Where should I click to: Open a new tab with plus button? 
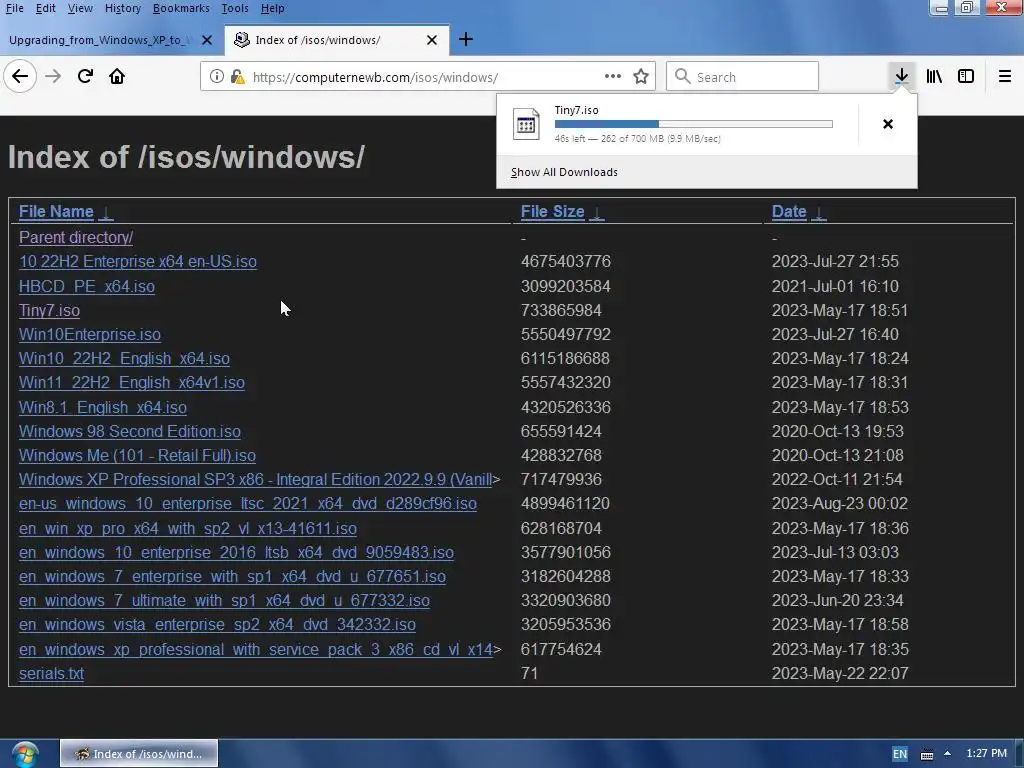click(466, 39)
